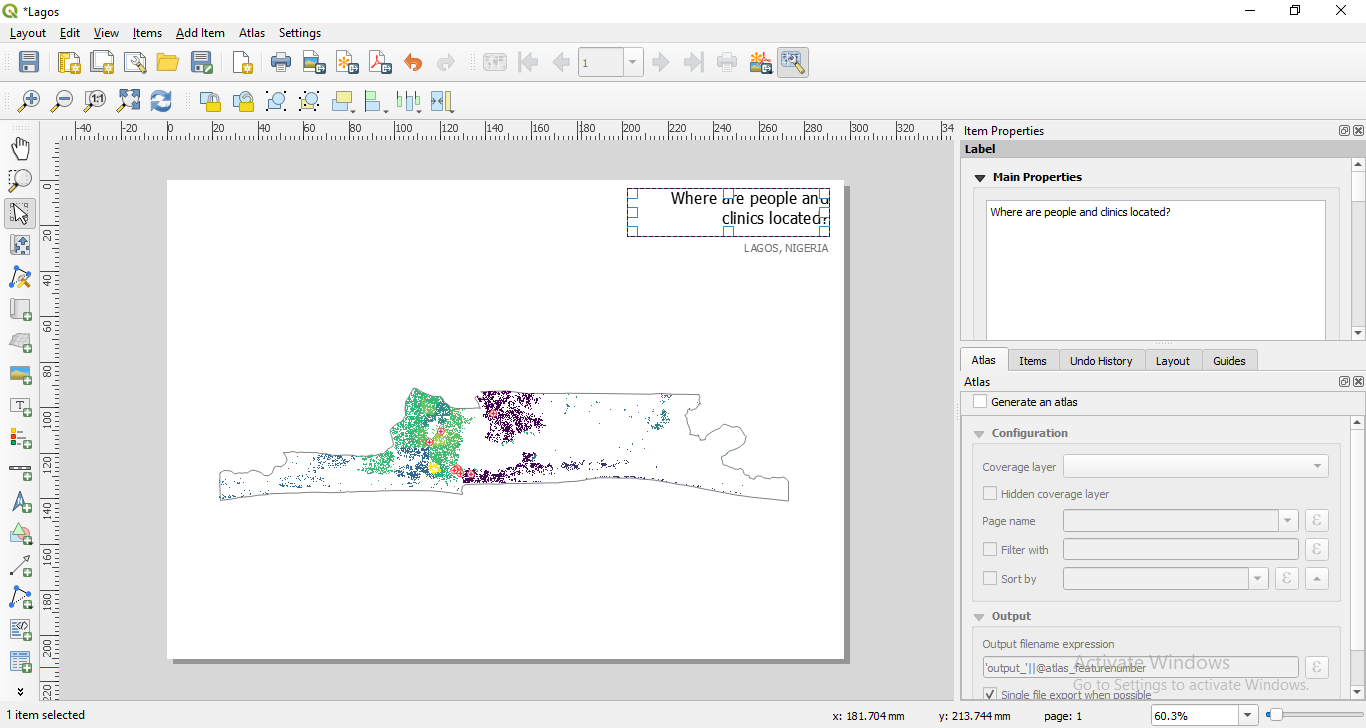1366x728 pixels.
Task: Choose the Add North Arrow tool
Action: tap(20, 502)
